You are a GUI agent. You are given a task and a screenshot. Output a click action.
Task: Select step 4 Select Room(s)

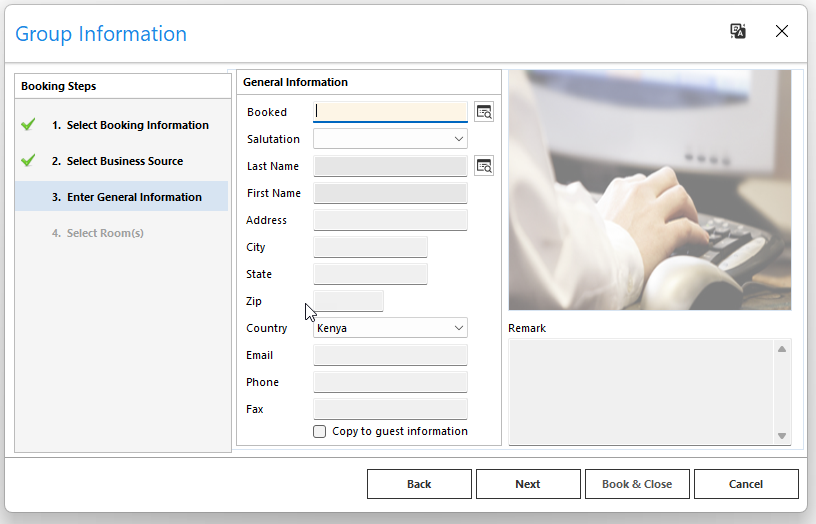click(98, 233)
